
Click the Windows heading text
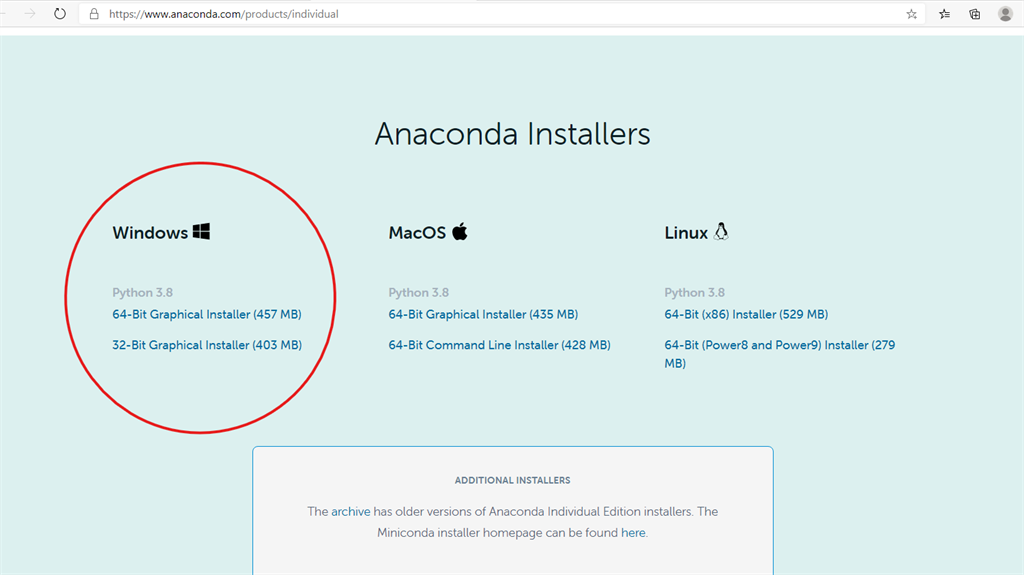point(150,233)
